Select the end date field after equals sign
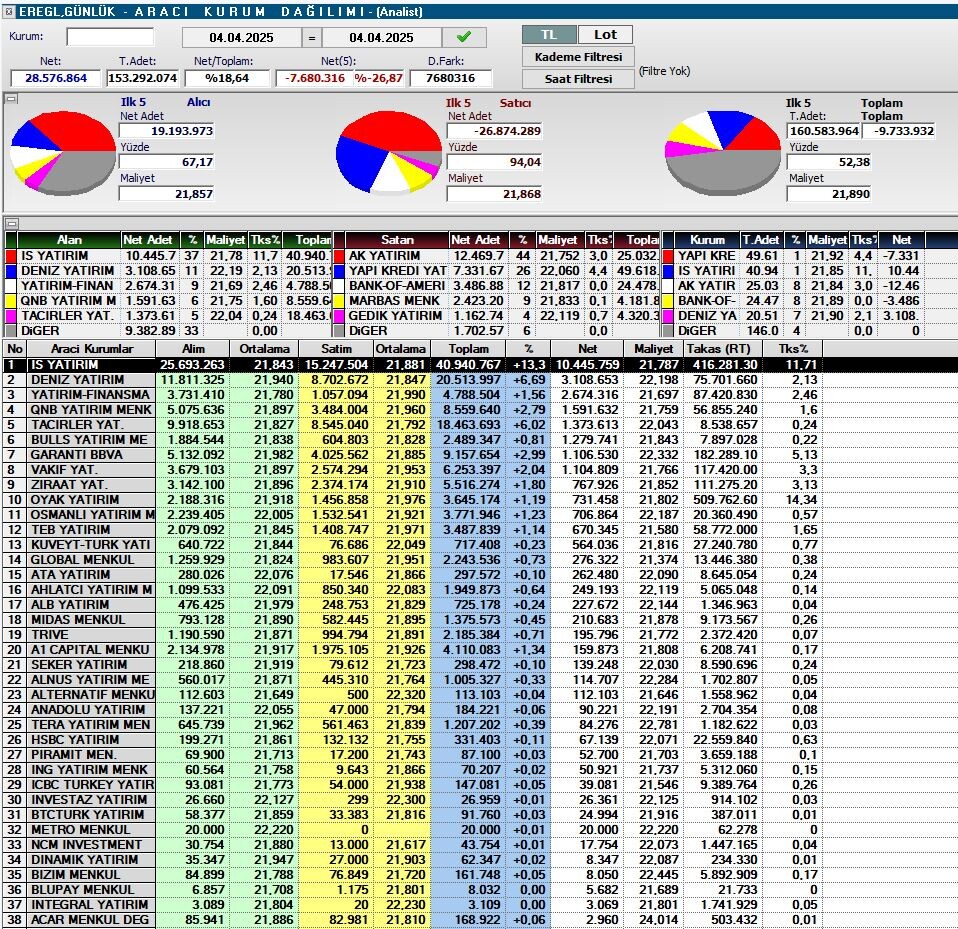Viewport: 958px width, 929px height. point(381,38)
